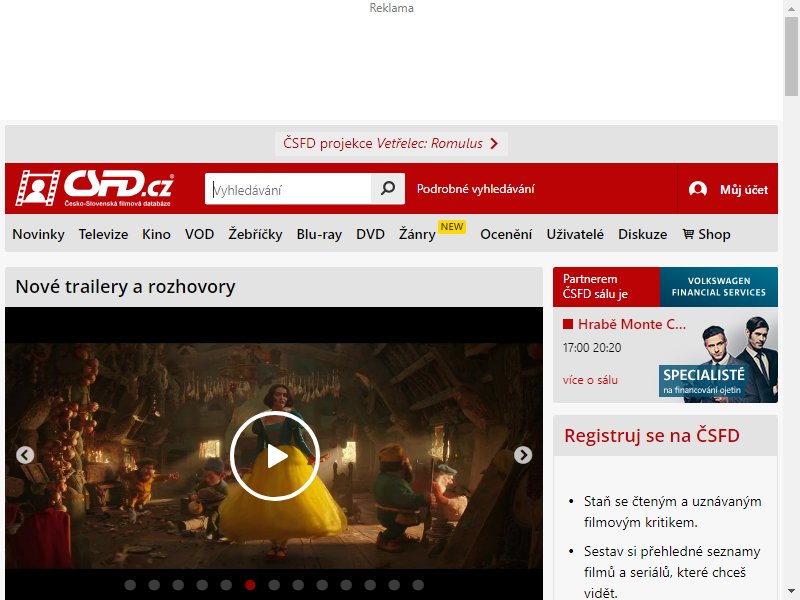Viewport: 800px width, 600px height.
Task: Open the Diskuze menu
Action: click(642, 234)
